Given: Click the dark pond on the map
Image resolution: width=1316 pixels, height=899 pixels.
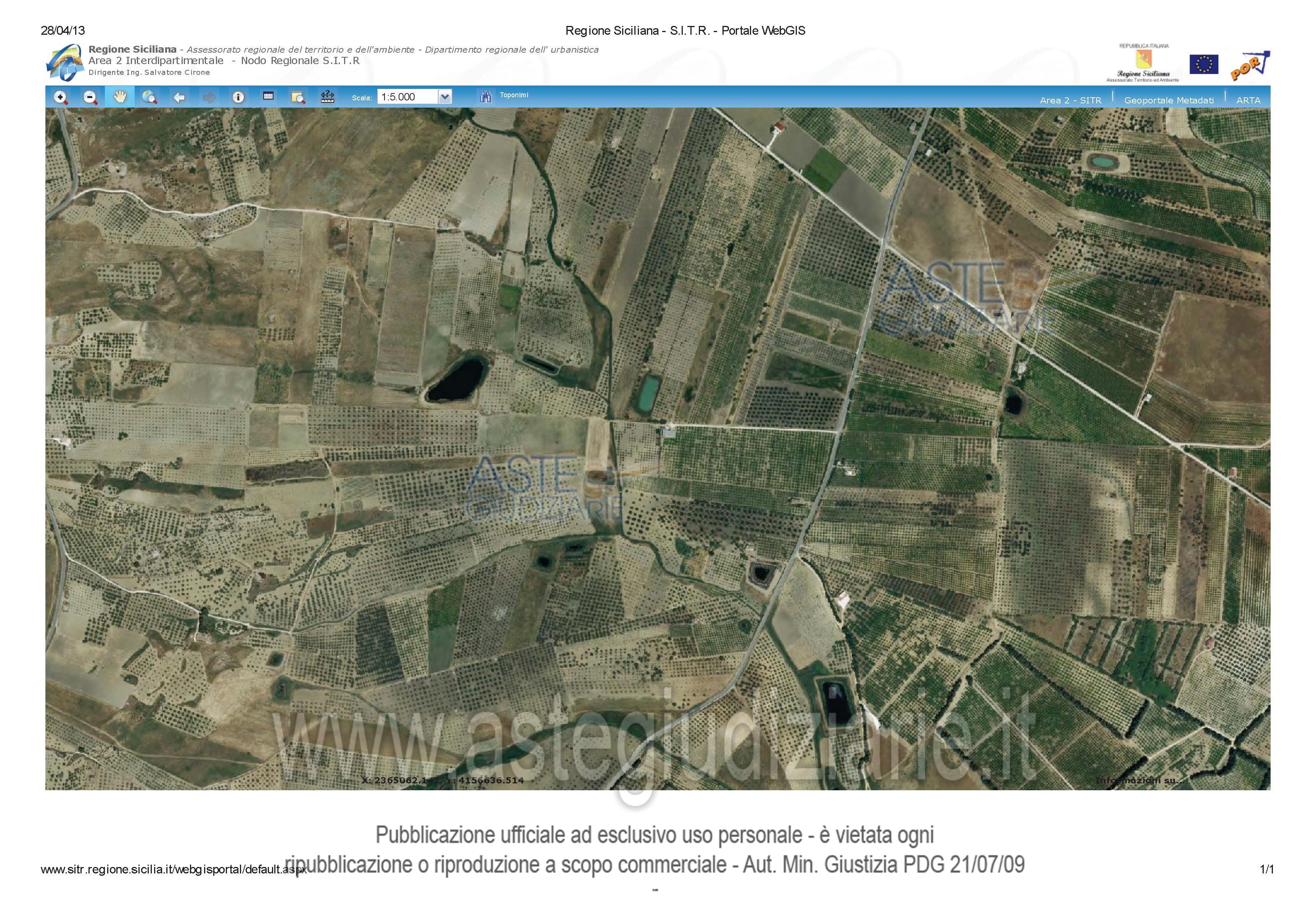Looking at the screenshot, I should (x=455, y=380).
